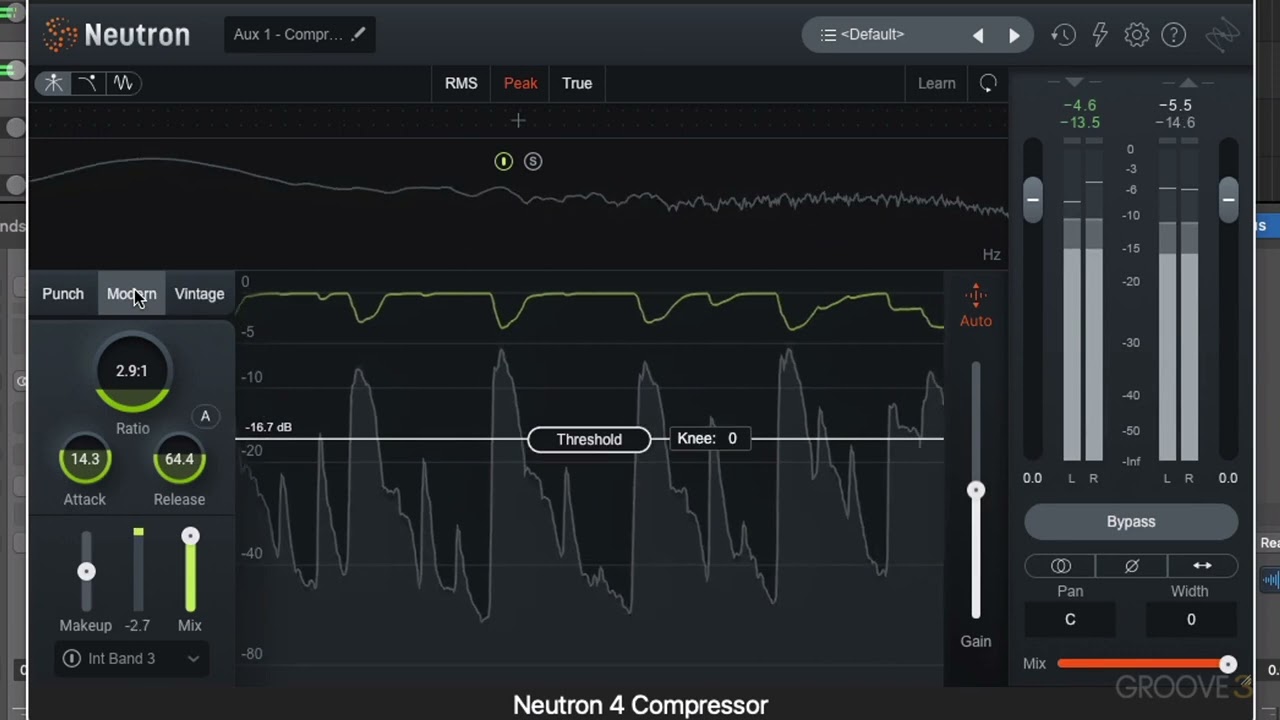
Task: Solo the band with S button
Action: point(533,161)
